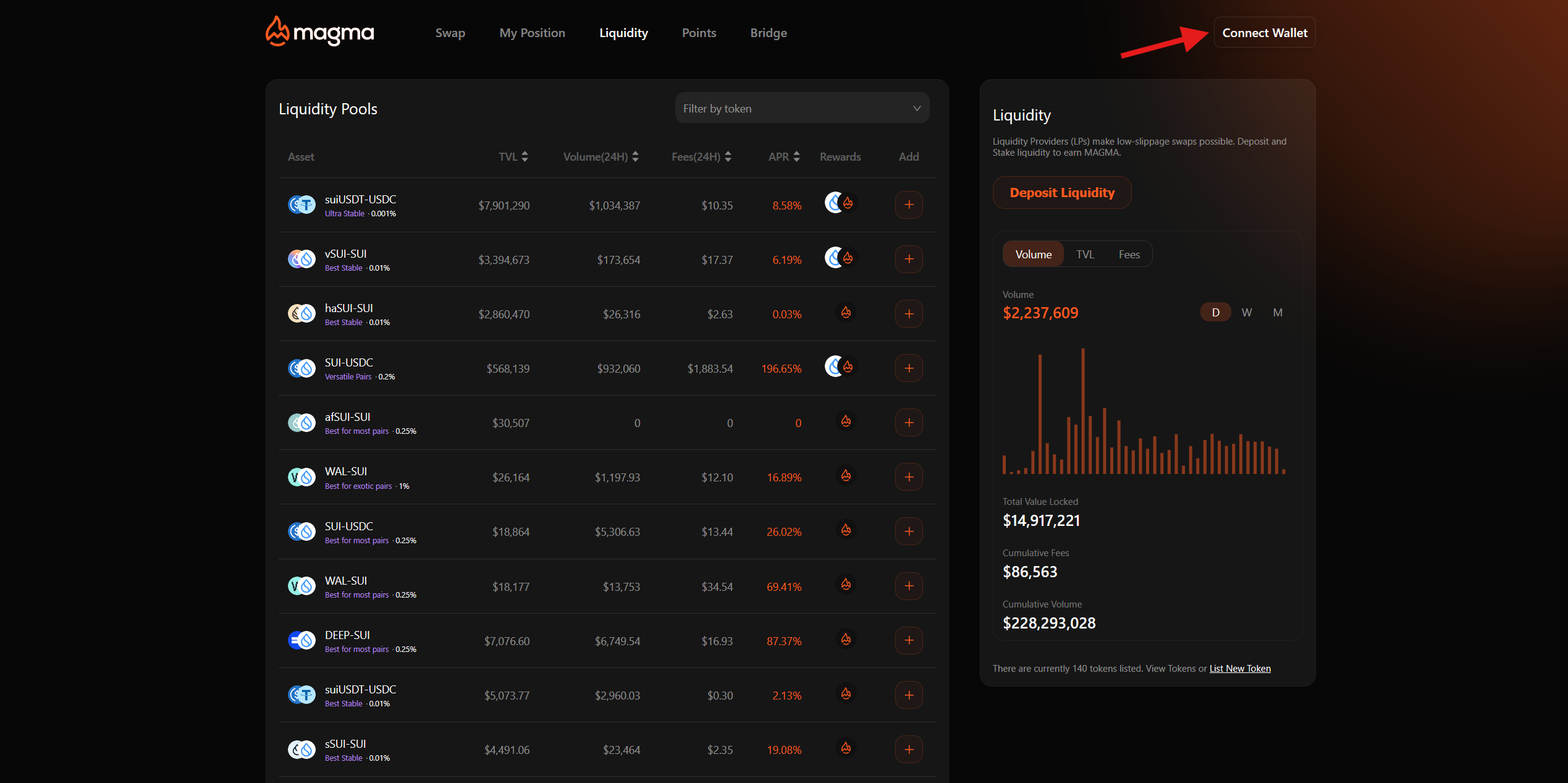Add liquidity to DEEP-SUI pool

(x=909, y=640)
